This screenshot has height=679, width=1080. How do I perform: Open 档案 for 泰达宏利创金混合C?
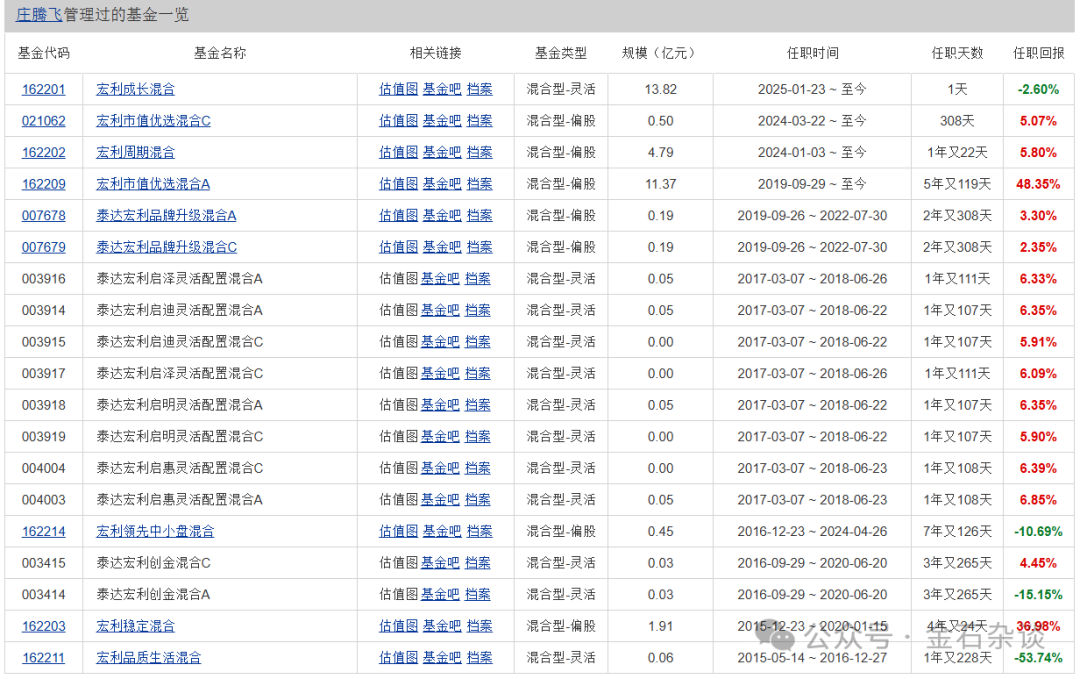tap(478, 563)
